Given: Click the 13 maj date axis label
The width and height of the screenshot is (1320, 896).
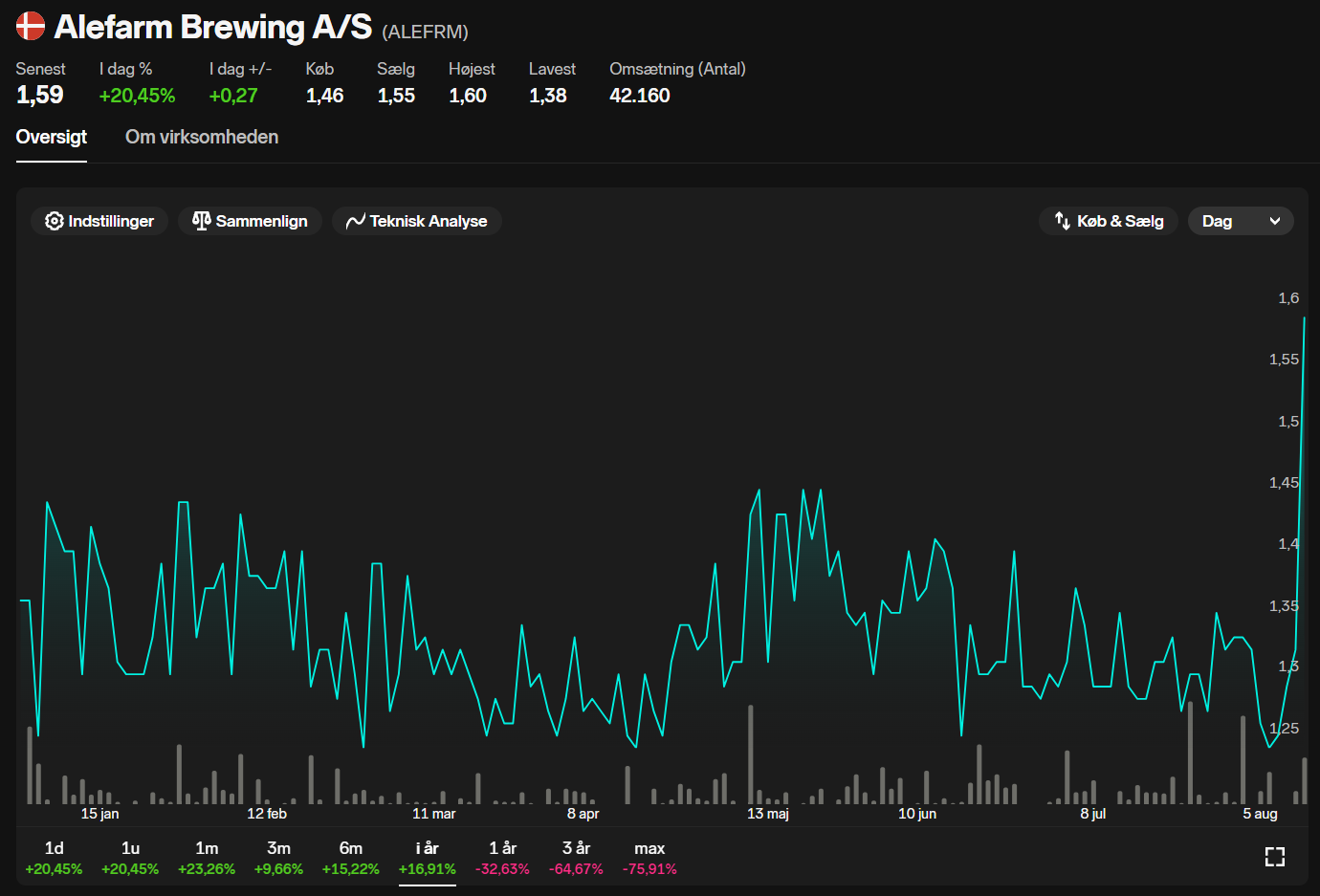Looking at the screenshot, I should click(768, 814).
